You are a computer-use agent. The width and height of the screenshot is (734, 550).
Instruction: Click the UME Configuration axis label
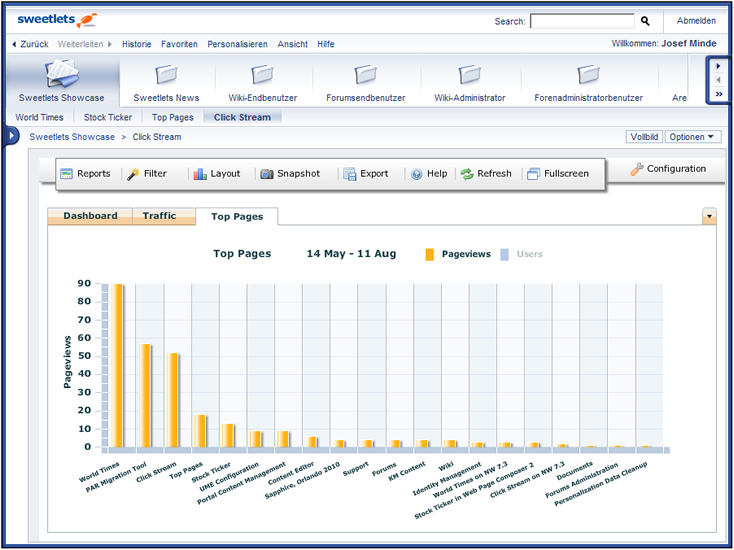point(229,477)
